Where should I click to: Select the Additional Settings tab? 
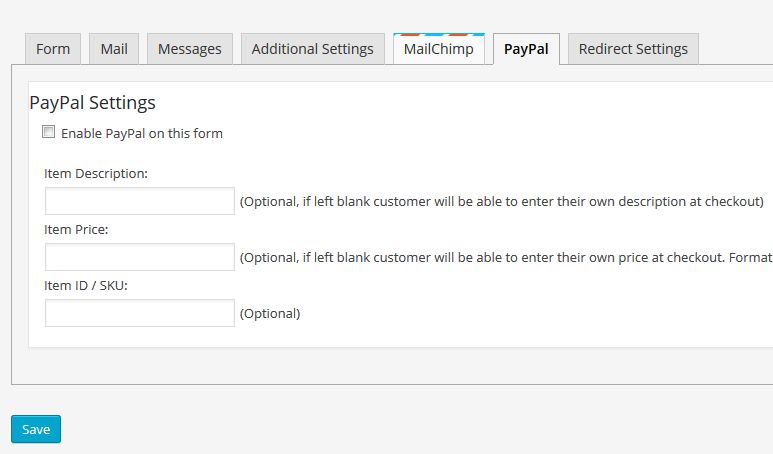(x=313, y=49)
